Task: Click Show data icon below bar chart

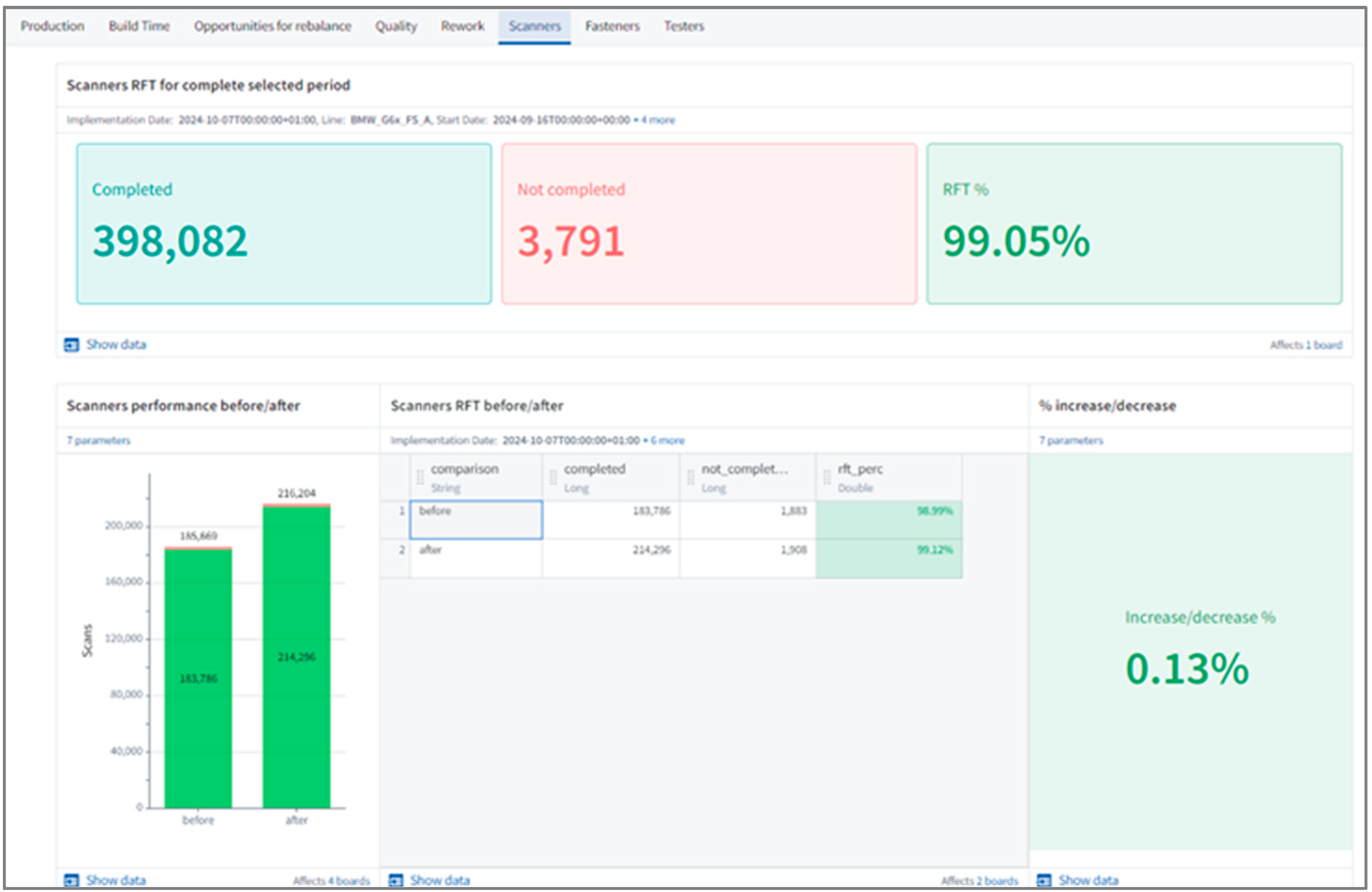Action: tap(71, 880)
